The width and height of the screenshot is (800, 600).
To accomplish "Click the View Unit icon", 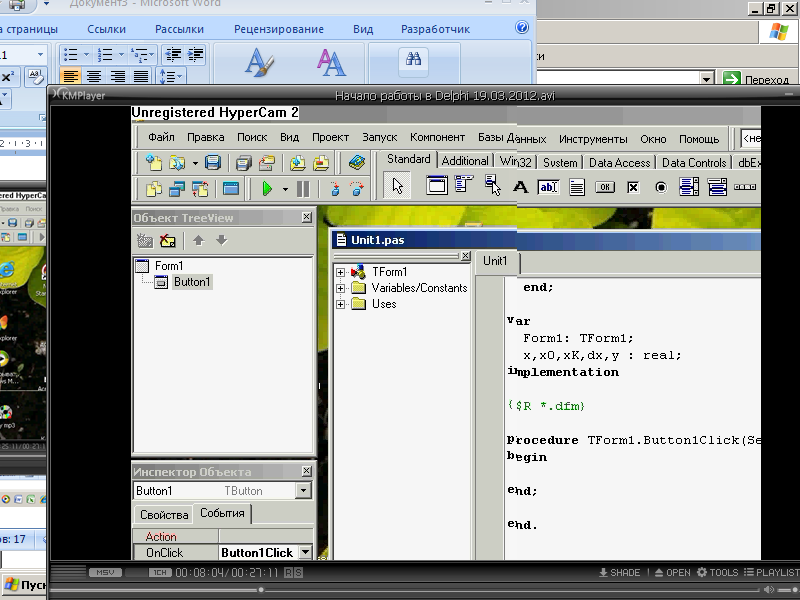I will click(x=154, y=189).
